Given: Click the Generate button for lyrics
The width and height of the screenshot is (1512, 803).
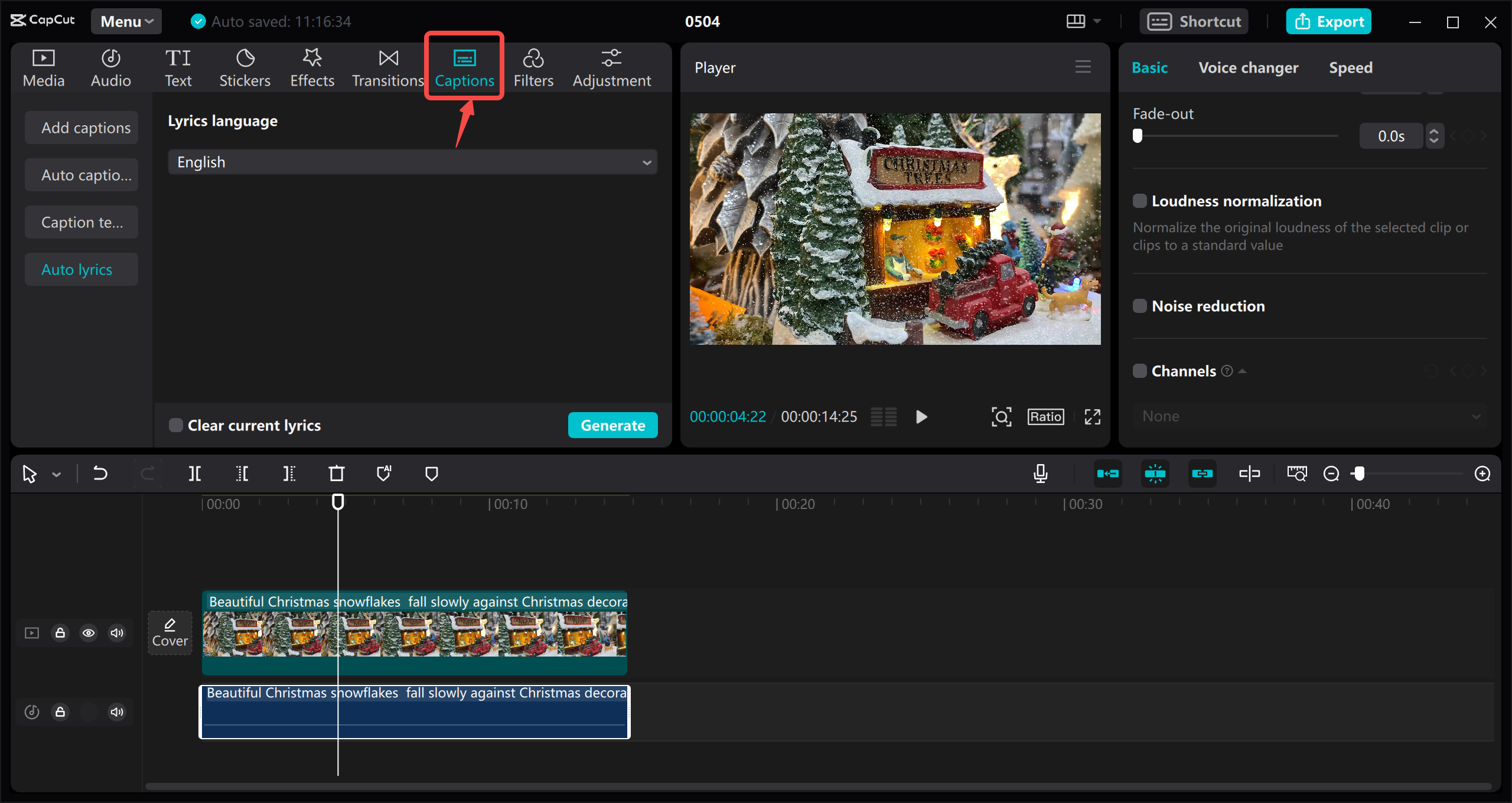Looking at the screenshot, I should (x=612, y=425).
